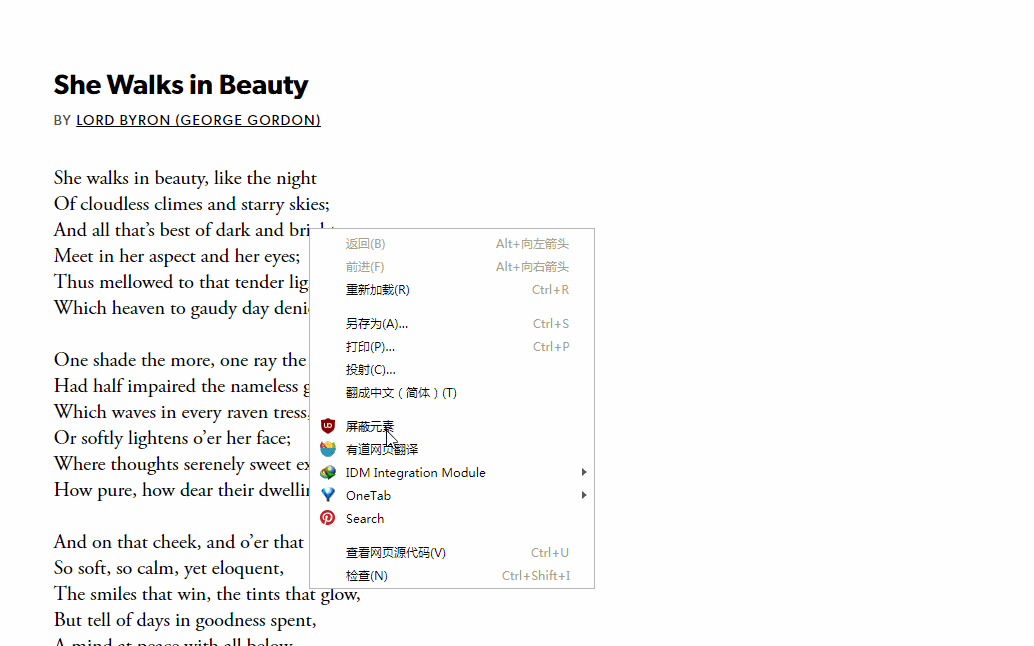Viewport: 1034px width, 646px height.
Task: Click the uBlock Origin red shield icon
Action: click(x=328, y=427)
